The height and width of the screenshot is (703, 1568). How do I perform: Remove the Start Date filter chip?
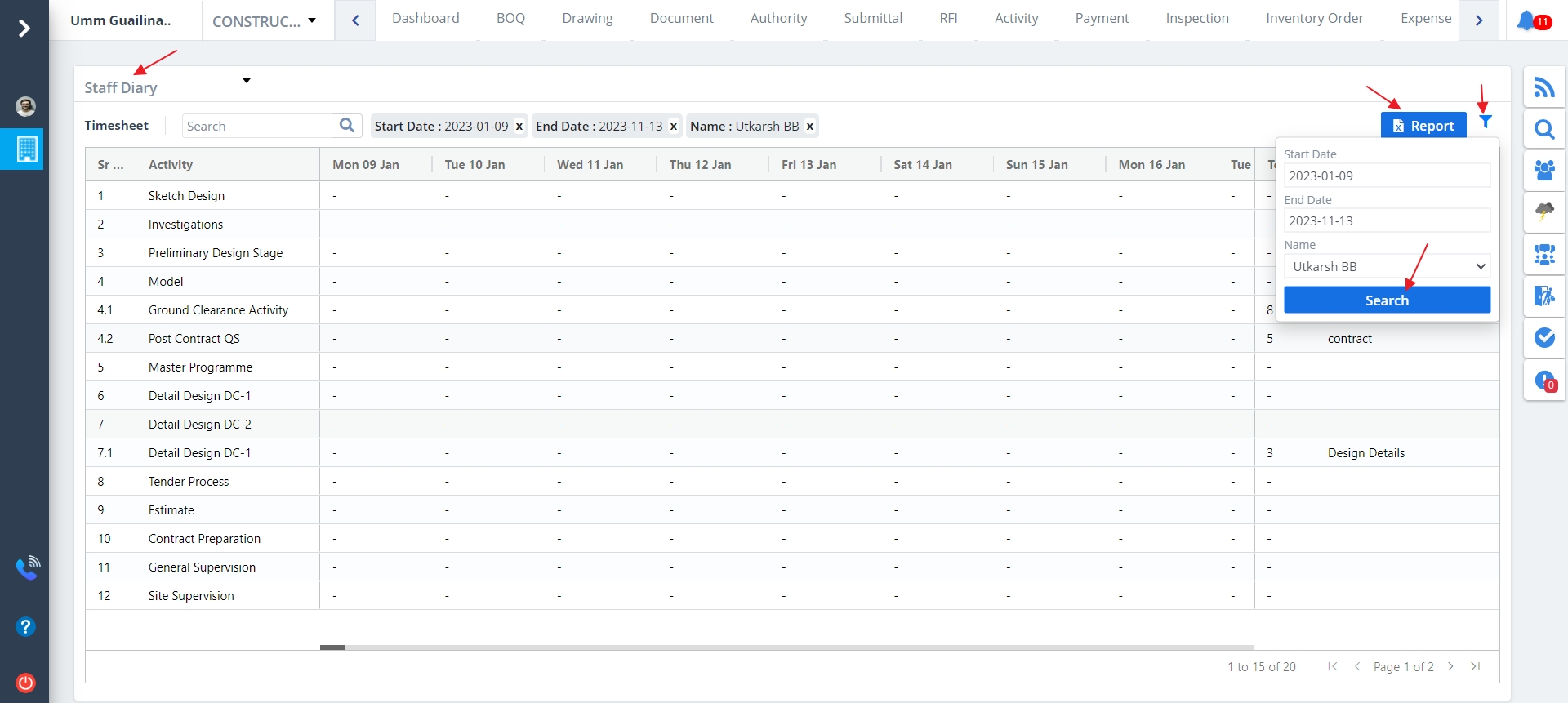coord(519,127)
